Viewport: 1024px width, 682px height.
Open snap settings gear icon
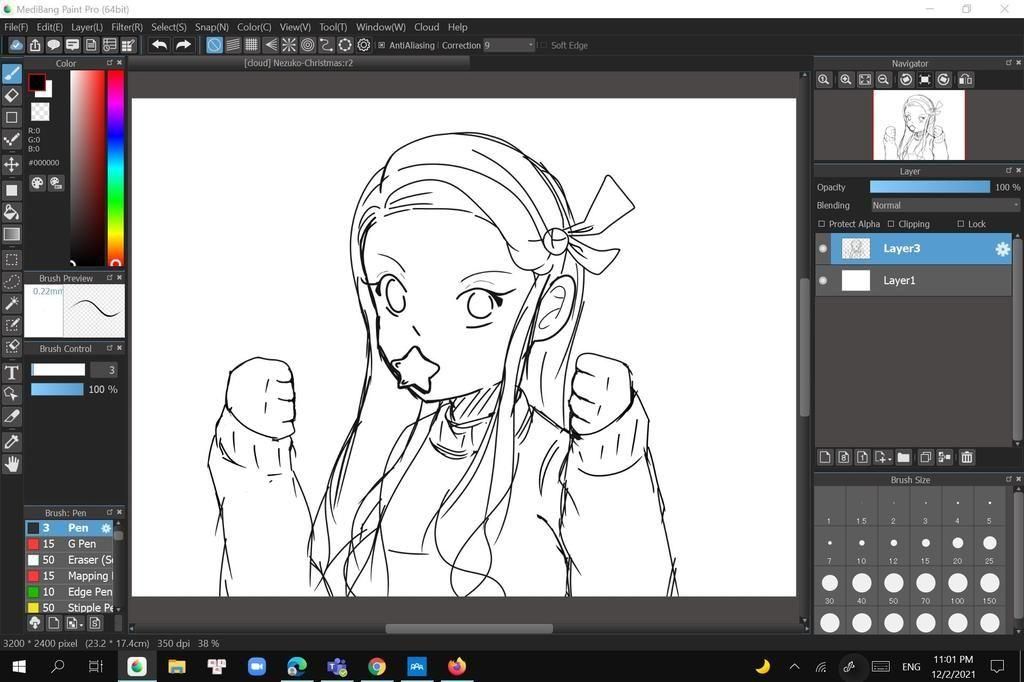[x=364, y=45]
